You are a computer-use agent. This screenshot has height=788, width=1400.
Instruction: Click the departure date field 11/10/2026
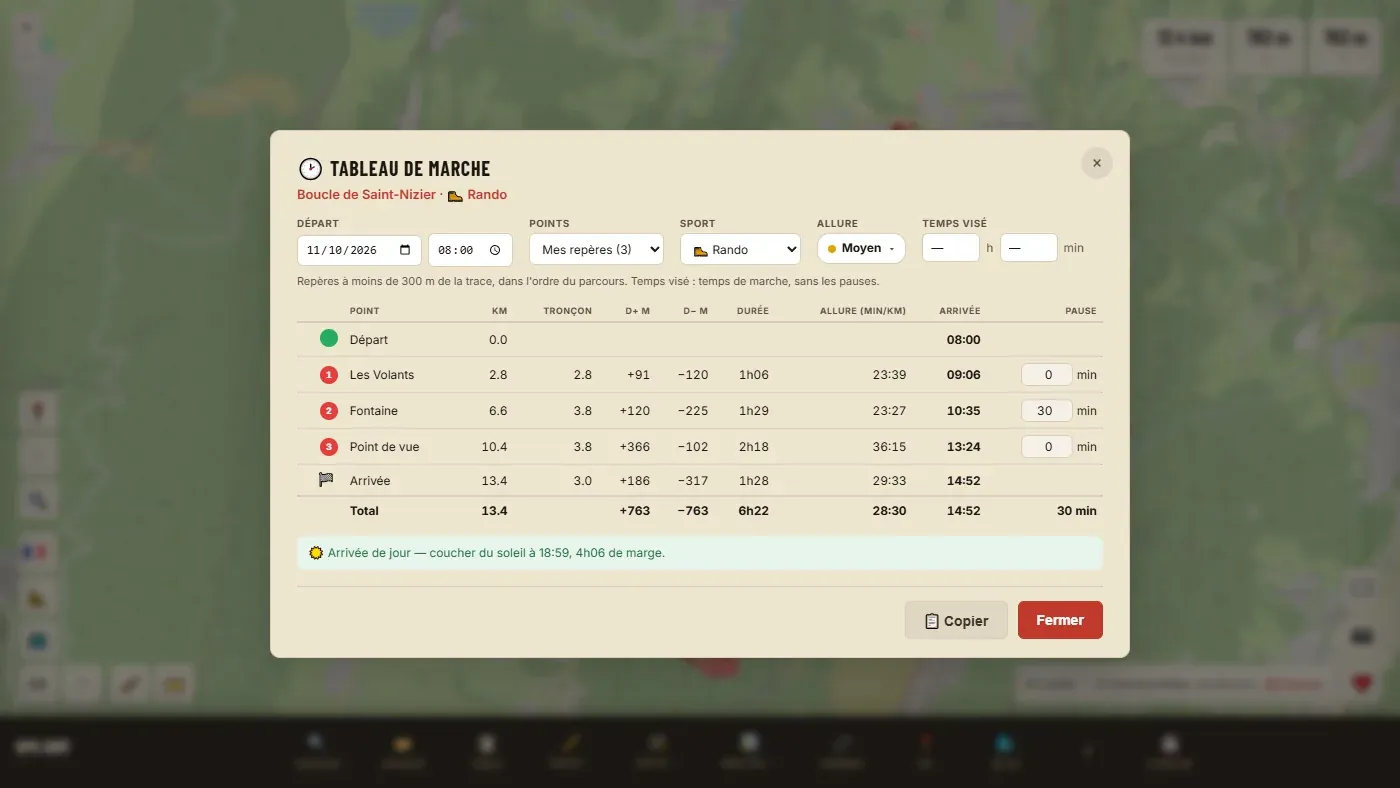click(x=359, y=250)
